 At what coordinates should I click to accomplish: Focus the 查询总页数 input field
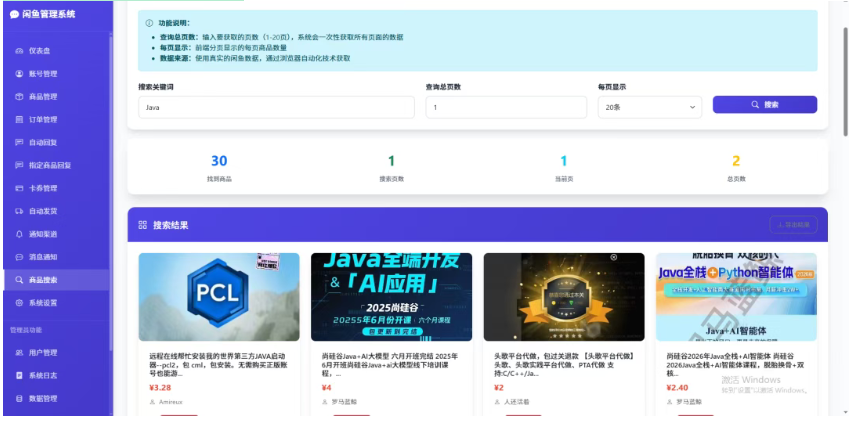point(506,107)
